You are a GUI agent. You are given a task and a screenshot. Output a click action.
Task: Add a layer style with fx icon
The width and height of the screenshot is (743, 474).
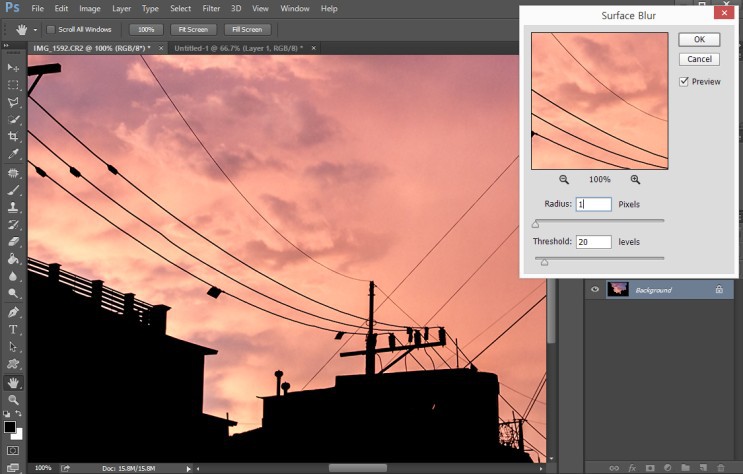coord(632,467)
